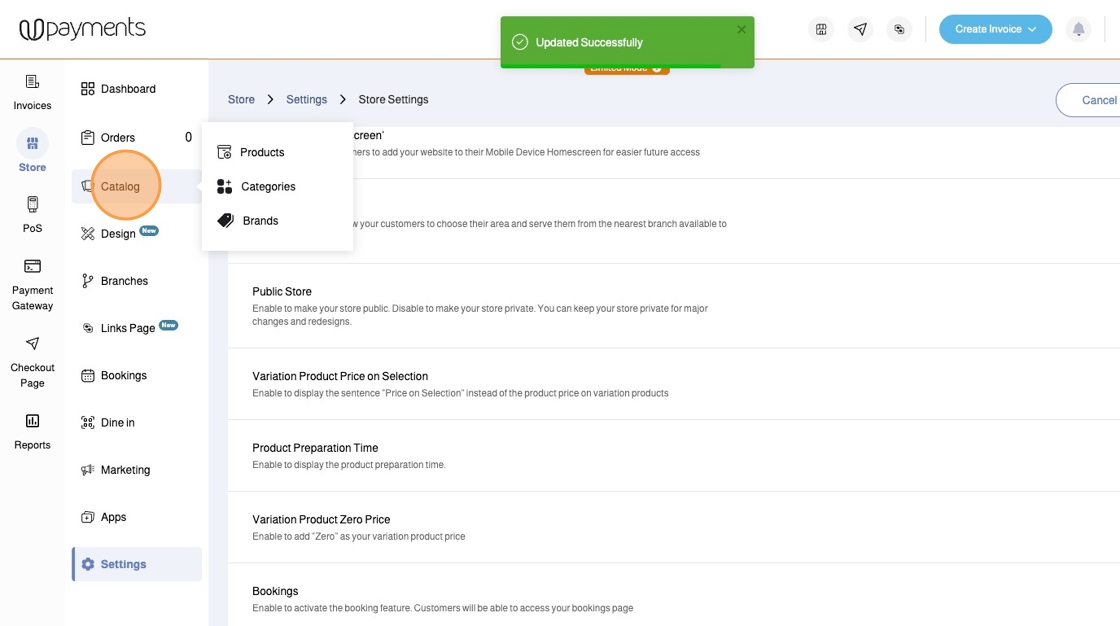The height and width of the screenshot is (626, 1120).
Task: Open Checkout Page section
Action: [32, 361]
